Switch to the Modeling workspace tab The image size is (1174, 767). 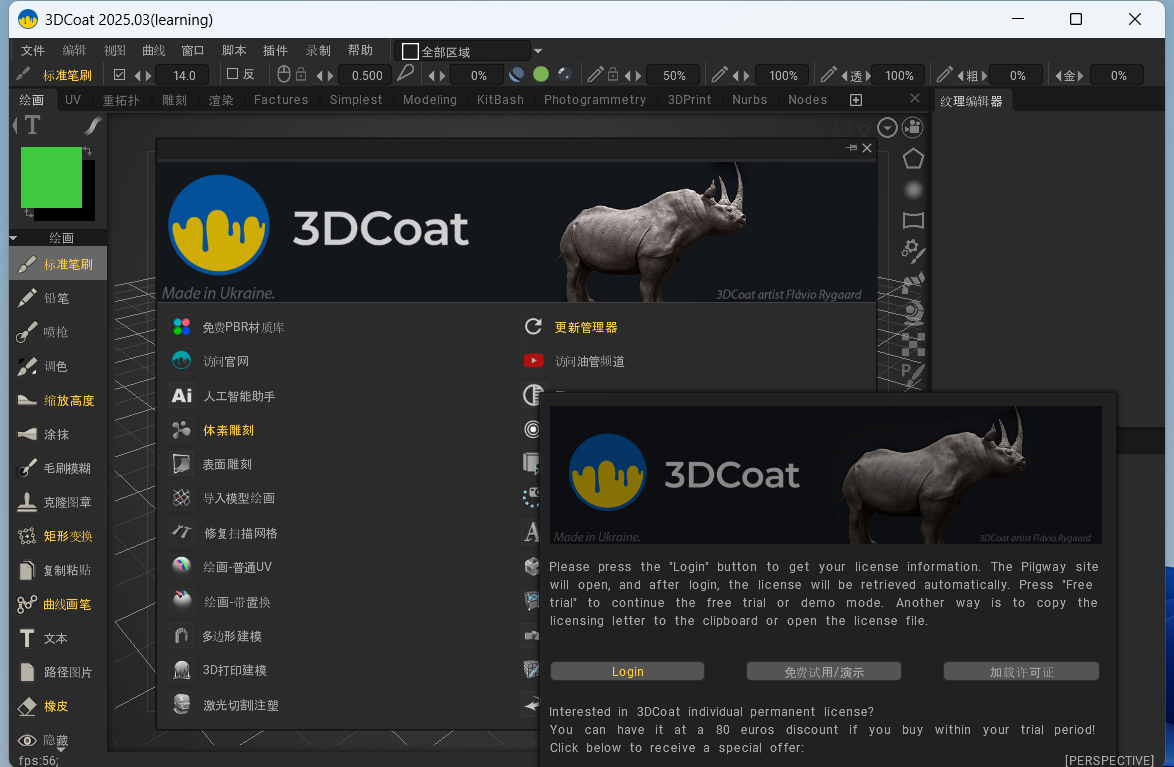pyautogui.click(x=430, y=100)
